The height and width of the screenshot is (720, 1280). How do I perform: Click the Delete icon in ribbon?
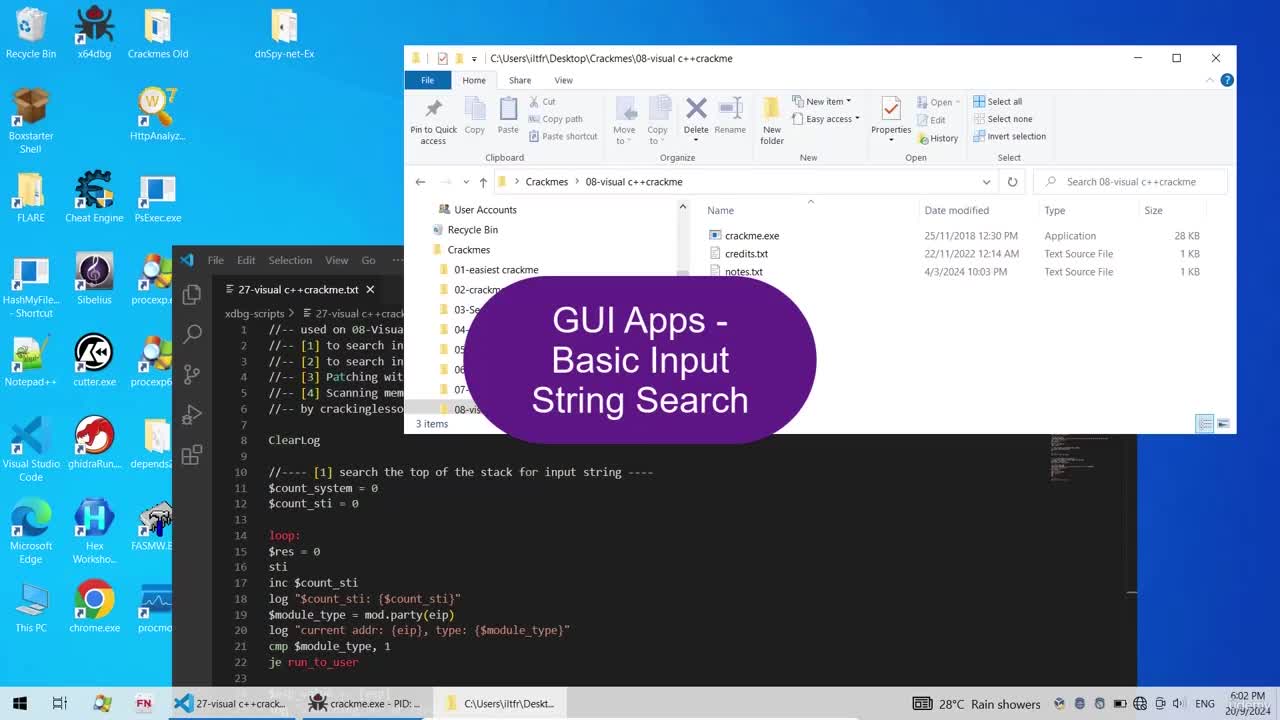696,118
